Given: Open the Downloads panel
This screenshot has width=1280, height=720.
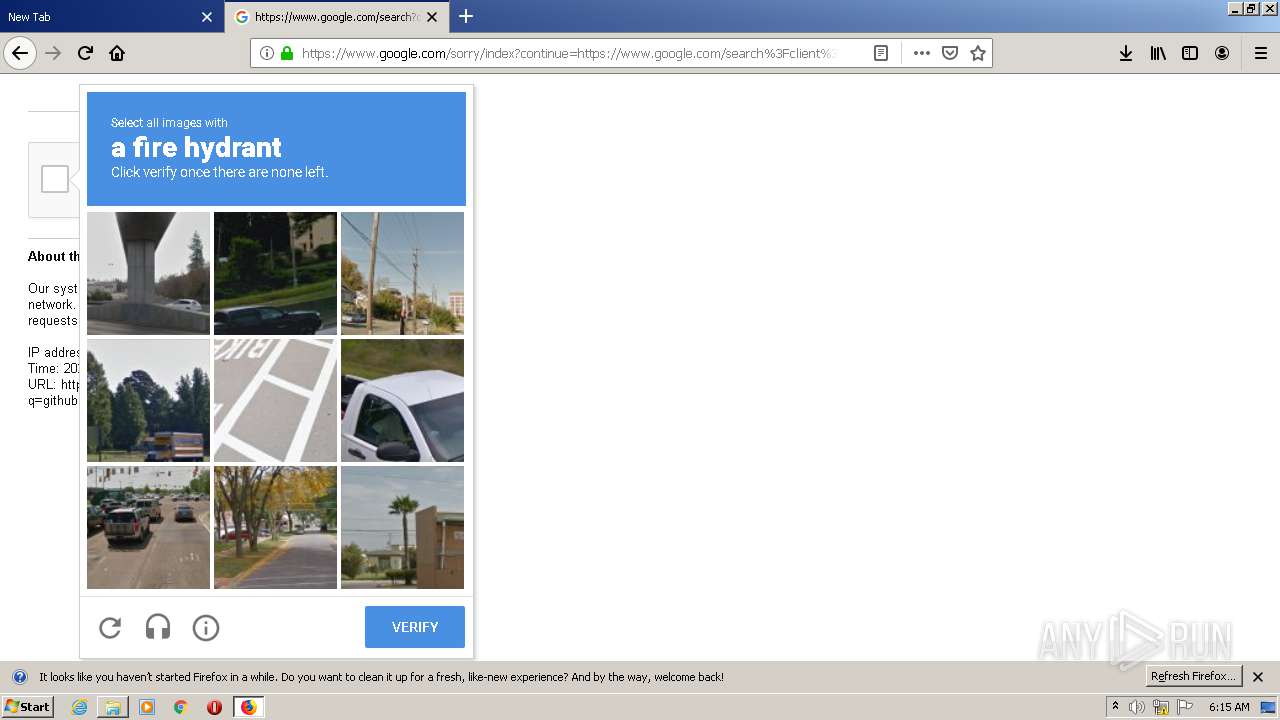Looking at the screenshot, I should (1126, 53).
